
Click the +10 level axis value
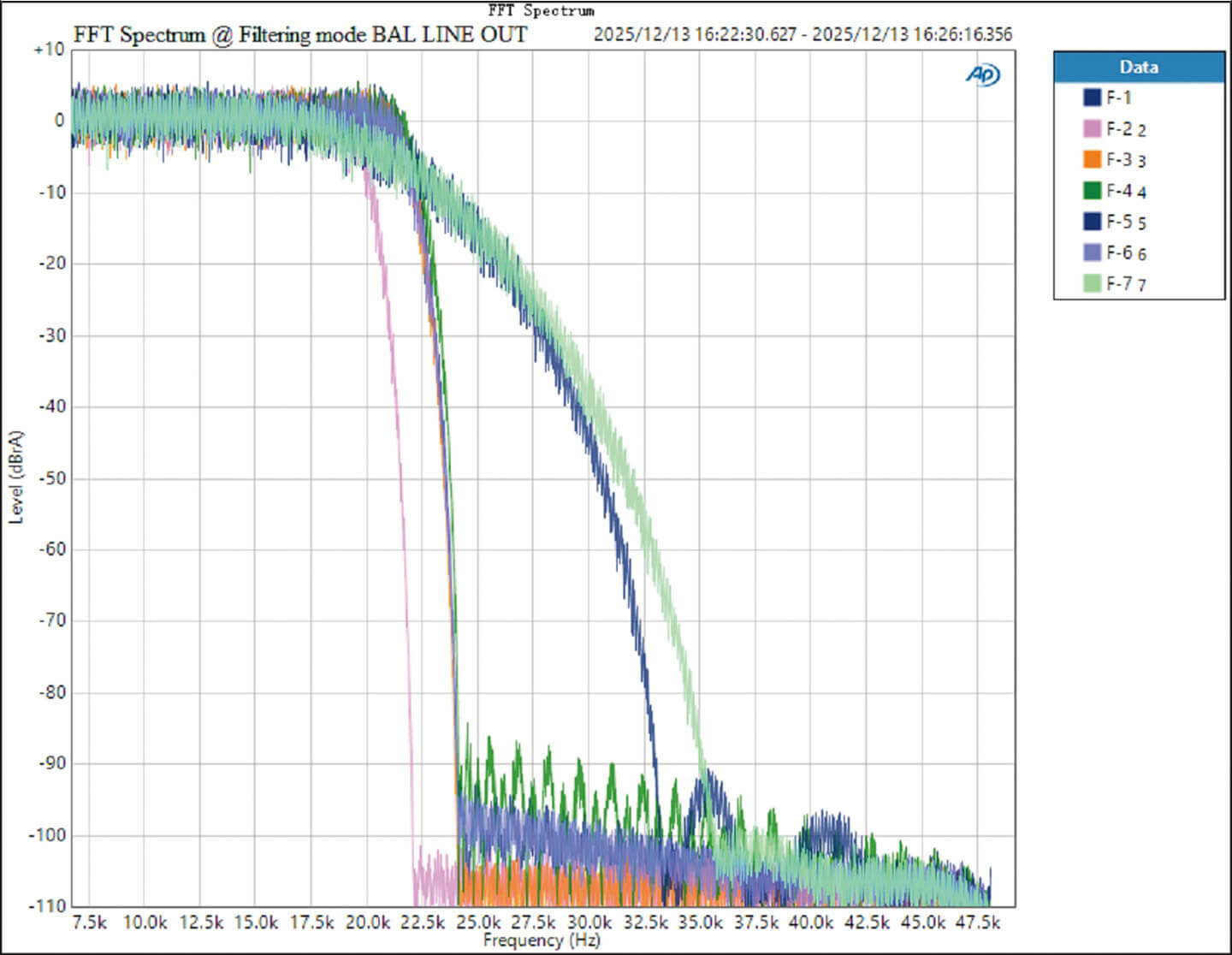coord(49,50)
